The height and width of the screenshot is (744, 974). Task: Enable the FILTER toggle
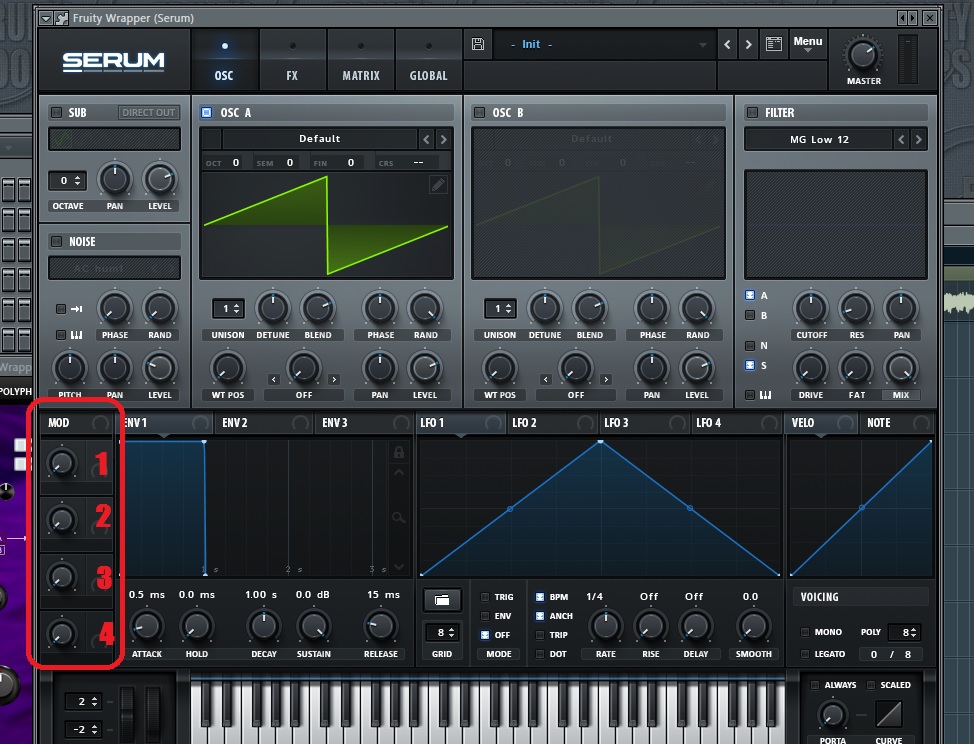(x=752, y=112)
